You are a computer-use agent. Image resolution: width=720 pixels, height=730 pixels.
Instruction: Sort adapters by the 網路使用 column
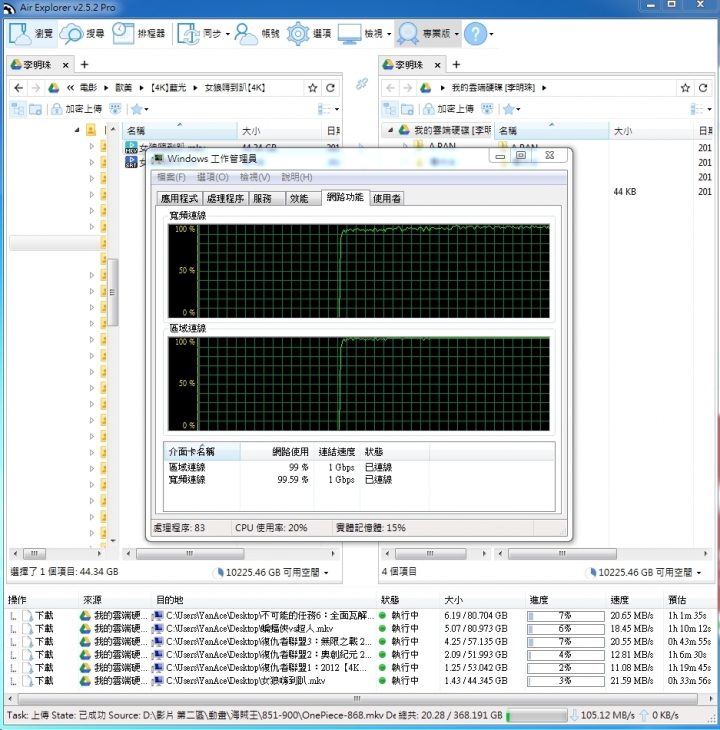277,452
